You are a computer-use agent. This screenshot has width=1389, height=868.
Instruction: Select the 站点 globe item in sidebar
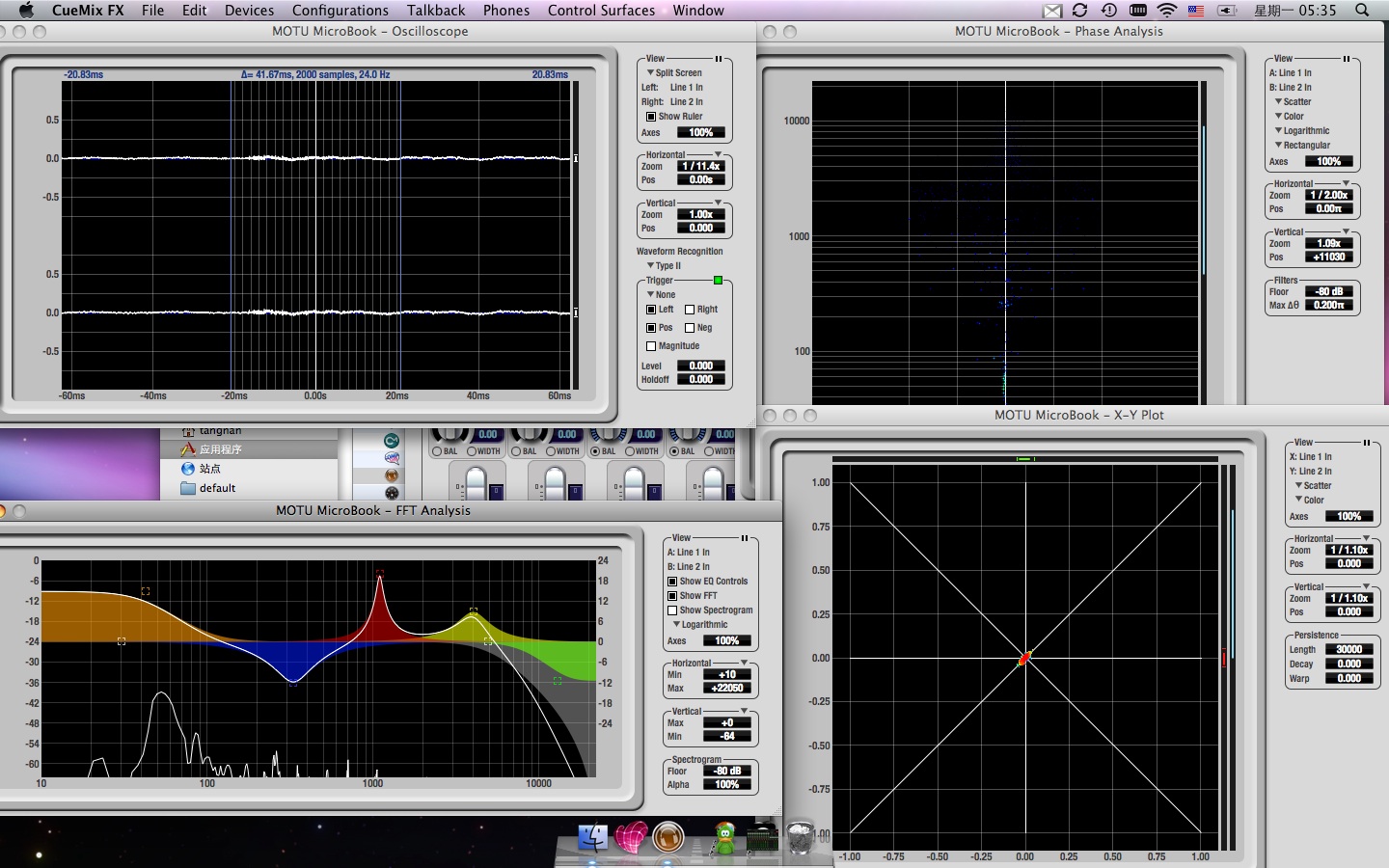tap(209, 469)
